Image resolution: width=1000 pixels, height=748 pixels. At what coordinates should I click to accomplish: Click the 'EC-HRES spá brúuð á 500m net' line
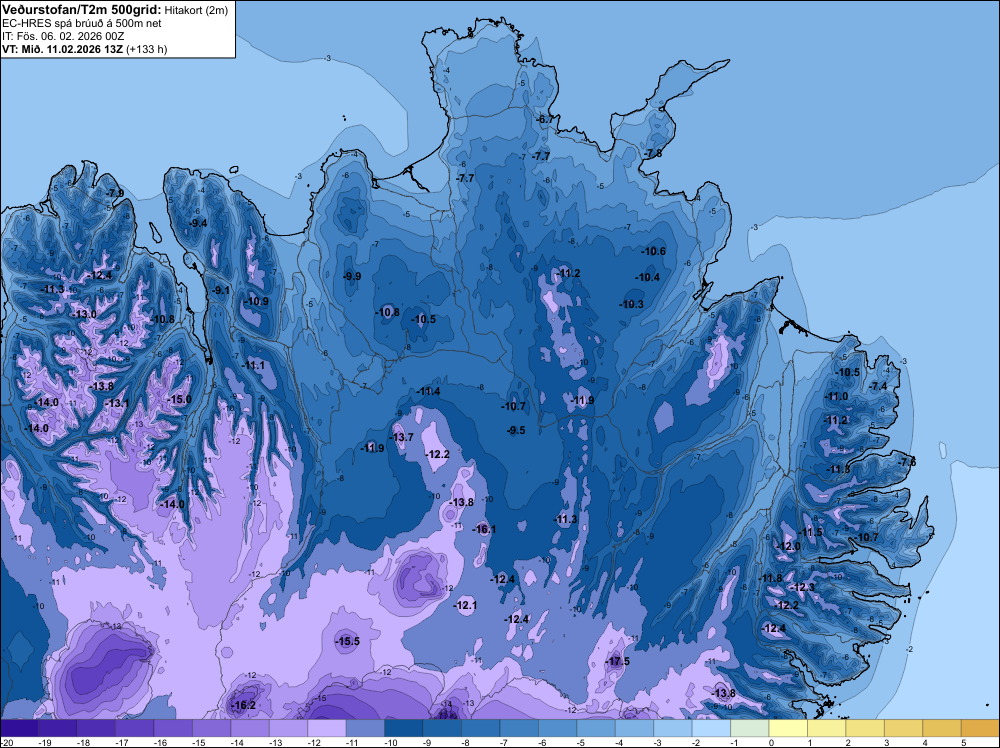(x=82, y=23)
